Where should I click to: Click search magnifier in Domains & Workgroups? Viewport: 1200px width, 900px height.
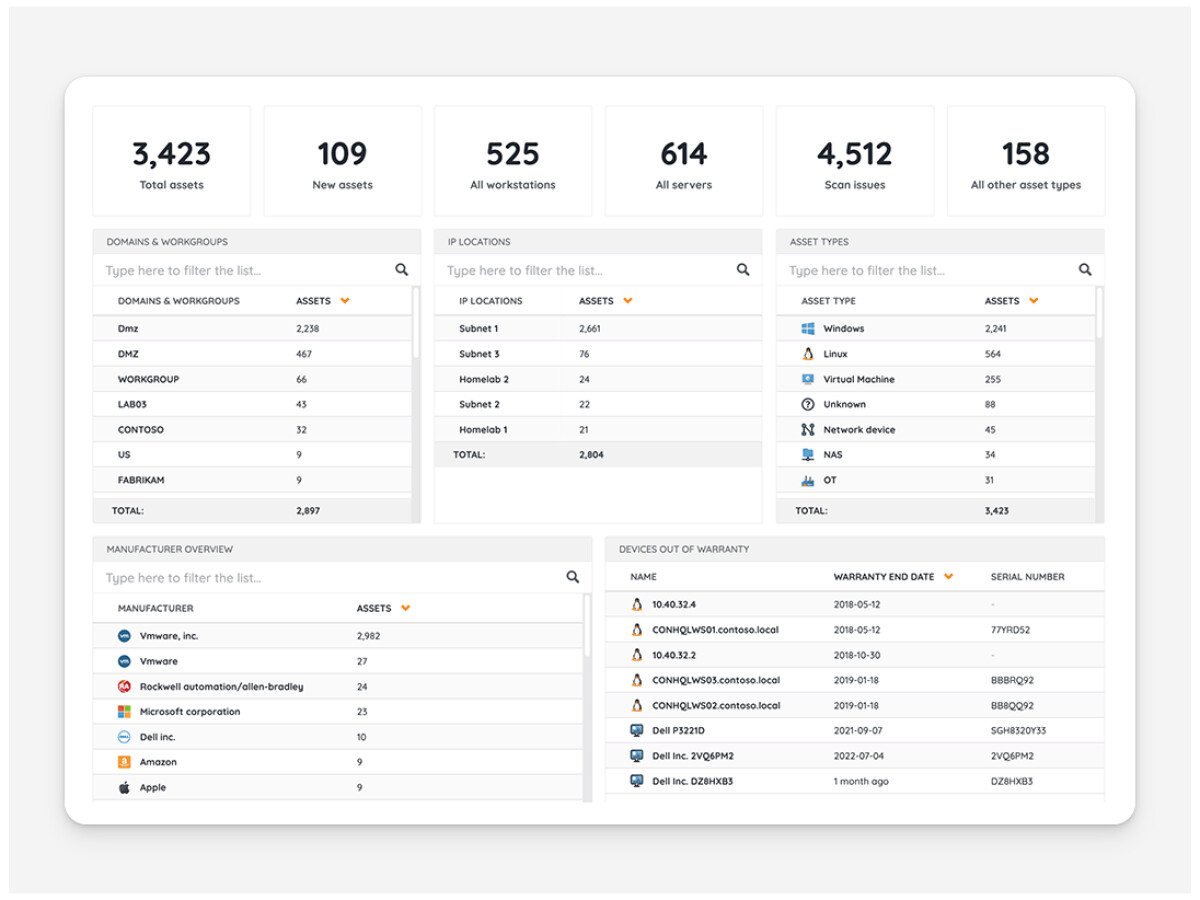click(x=402, y=270)
